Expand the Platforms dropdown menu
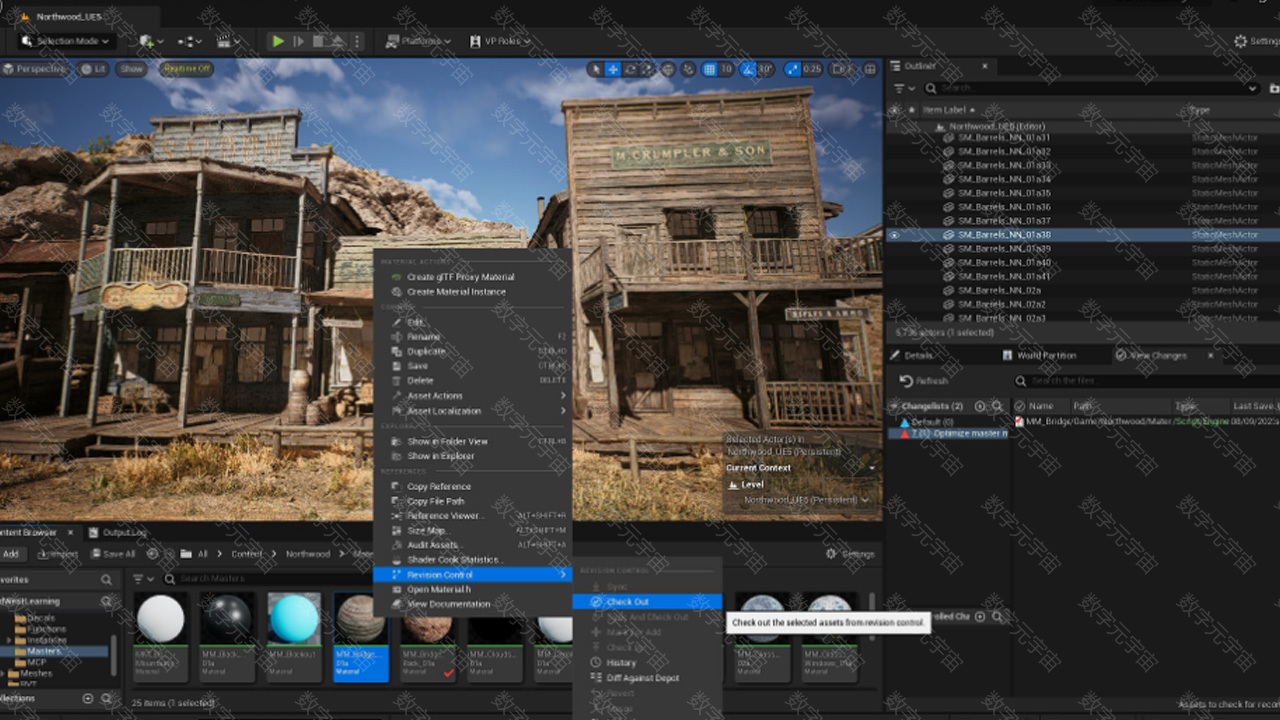 [419, 41]
